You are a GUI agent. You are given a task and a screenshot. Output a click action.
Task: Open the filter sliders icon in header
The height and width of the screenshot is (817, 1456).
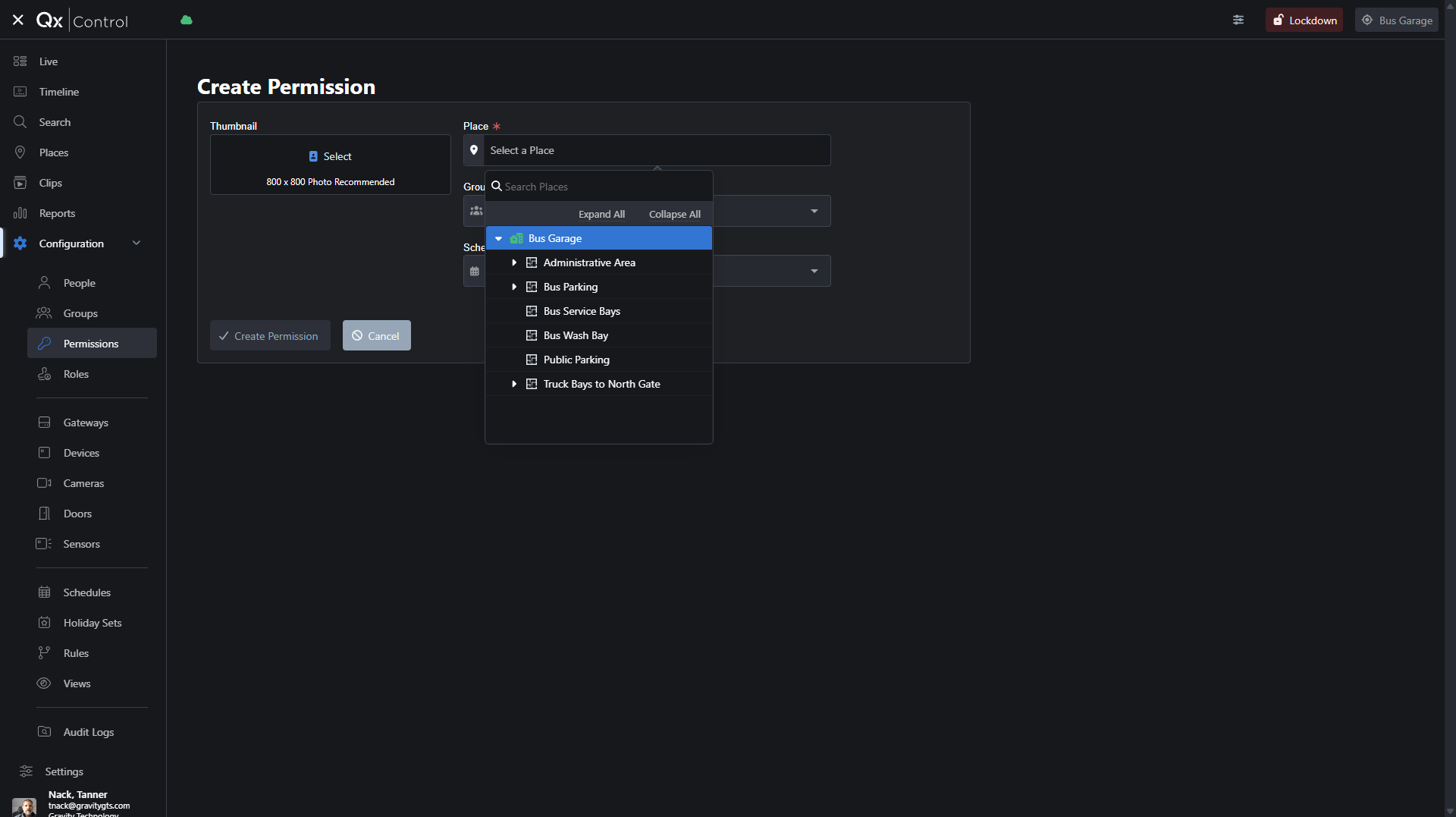pos(1238,20)
